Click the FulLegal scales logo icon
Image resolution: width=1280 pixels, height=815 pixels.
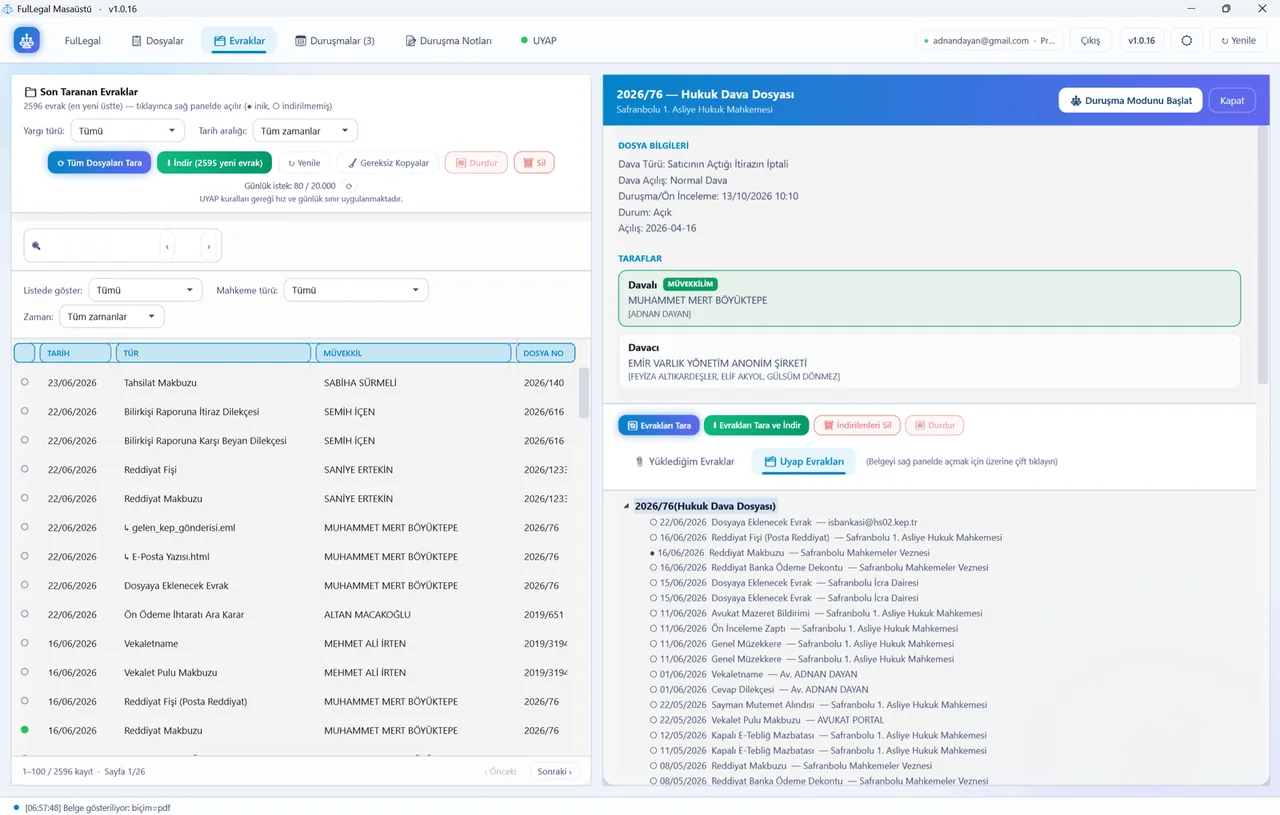[27, 41]
